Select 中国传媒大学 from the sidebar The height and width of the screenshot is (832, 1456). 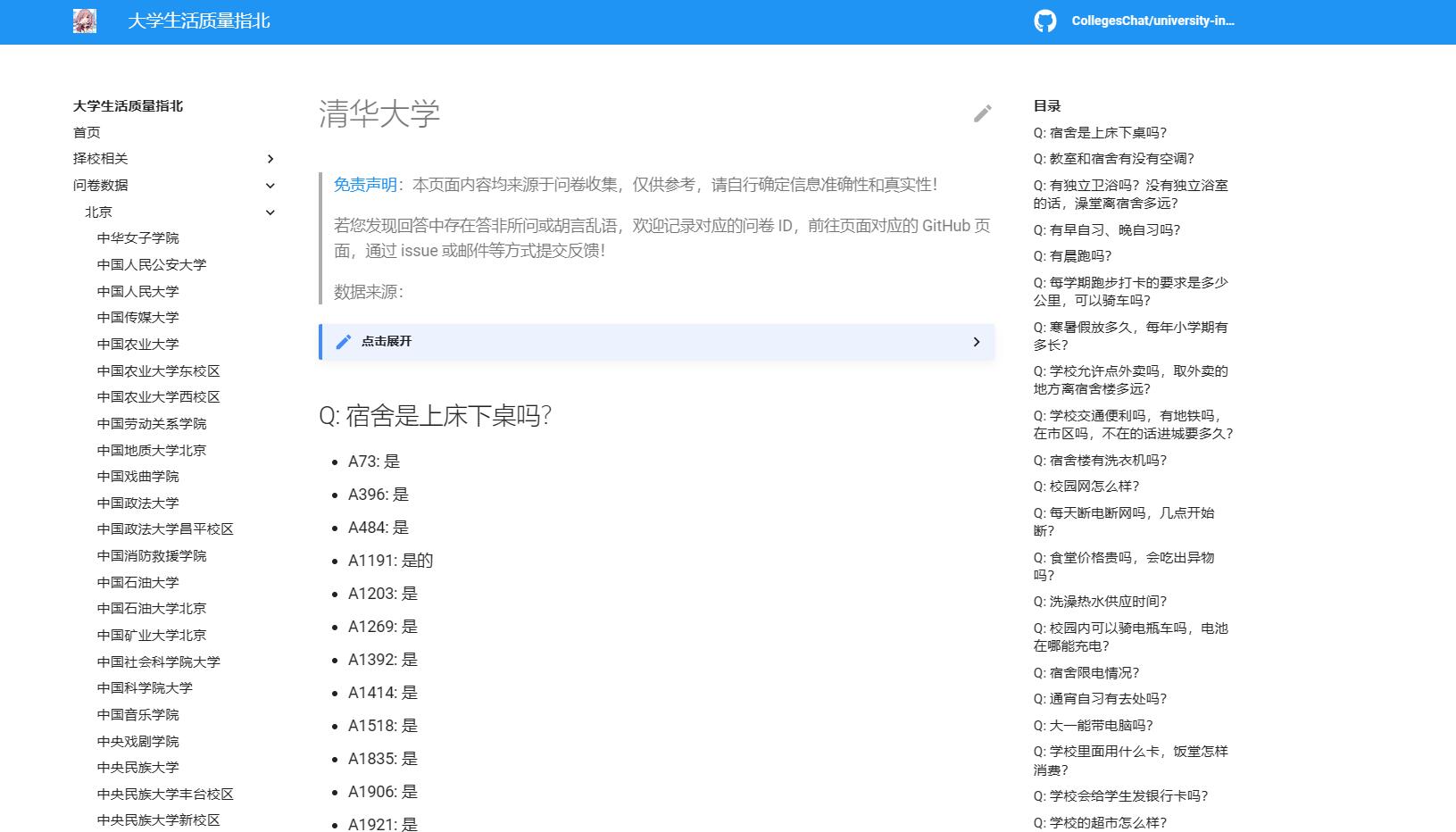pos(137,317)
